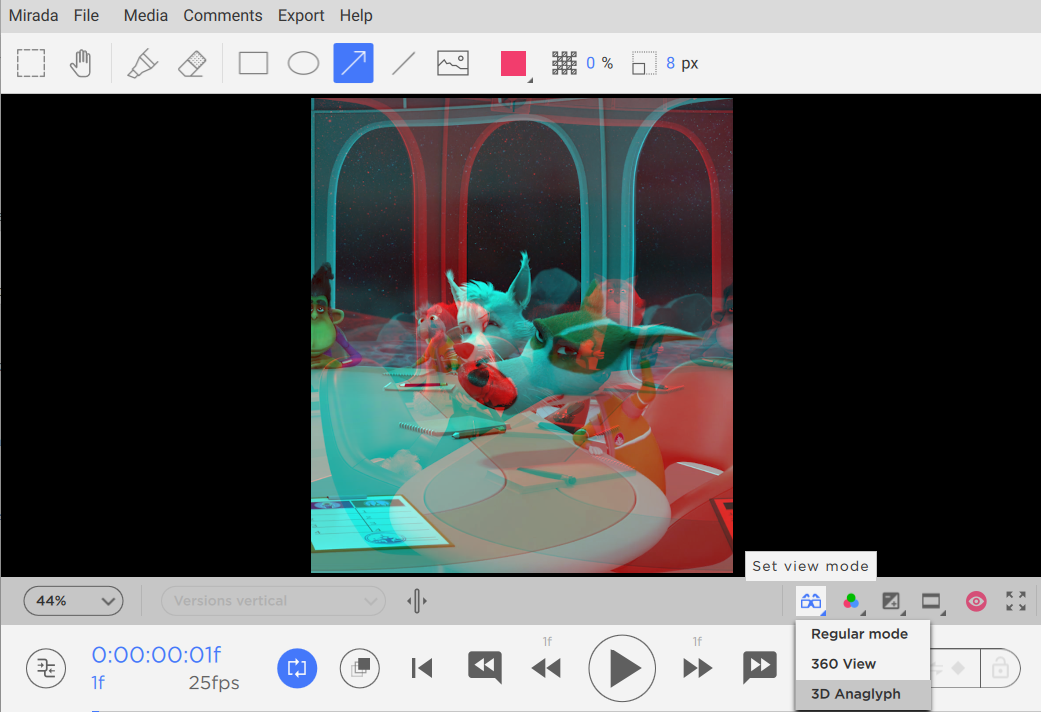The width and height of the screenshot is (1041, 712).
Task: Jump to the first frame
Action: click(422, 668)
